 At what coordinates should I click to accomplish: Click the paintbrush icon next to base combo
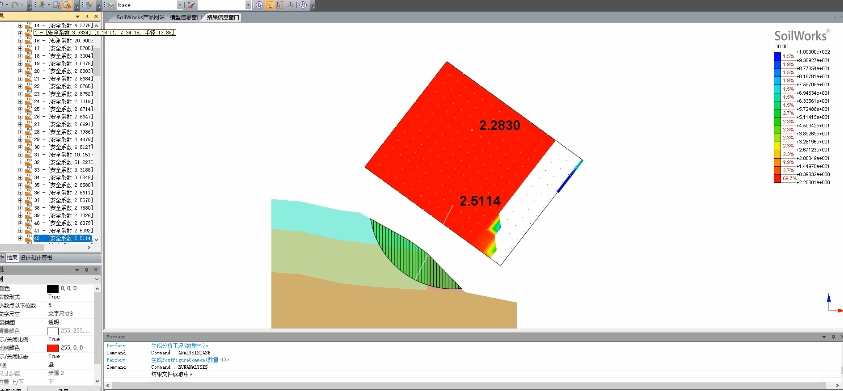click(x=191, y=5)
